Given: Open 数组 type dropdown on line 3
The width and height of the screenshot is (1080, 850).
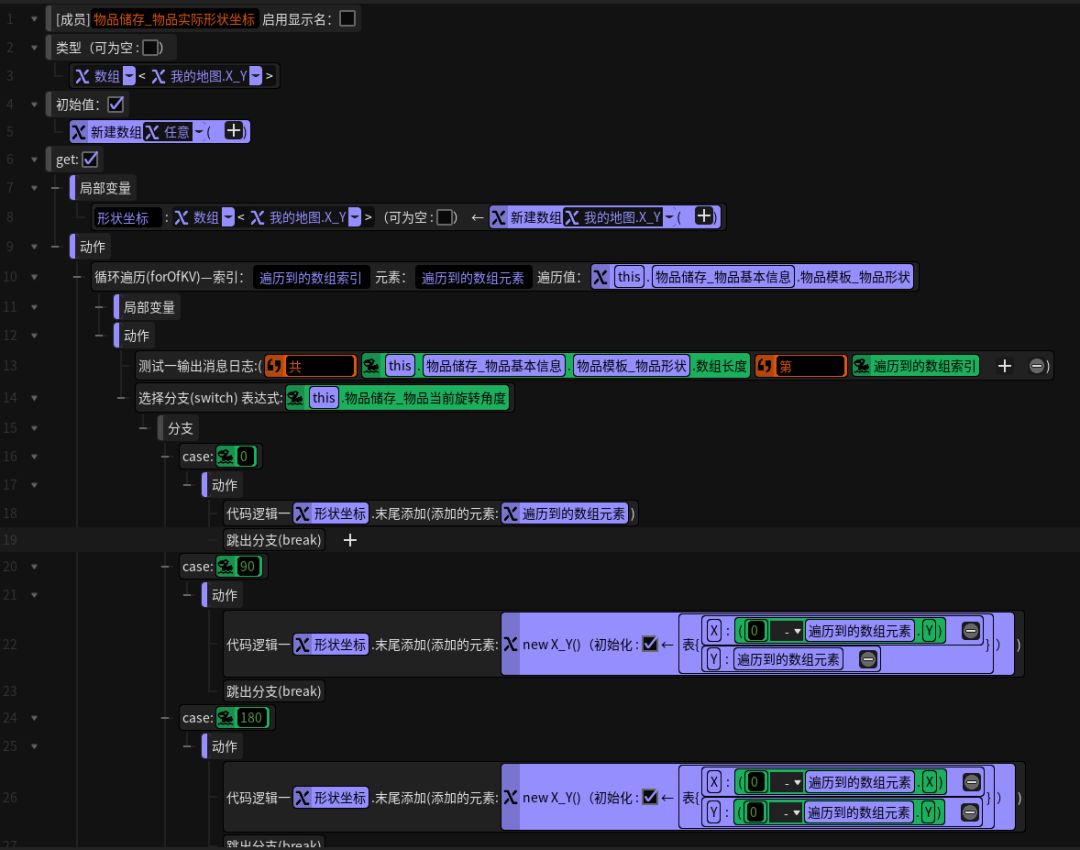Looking at the screenshot, I should (x=129, y=76).
